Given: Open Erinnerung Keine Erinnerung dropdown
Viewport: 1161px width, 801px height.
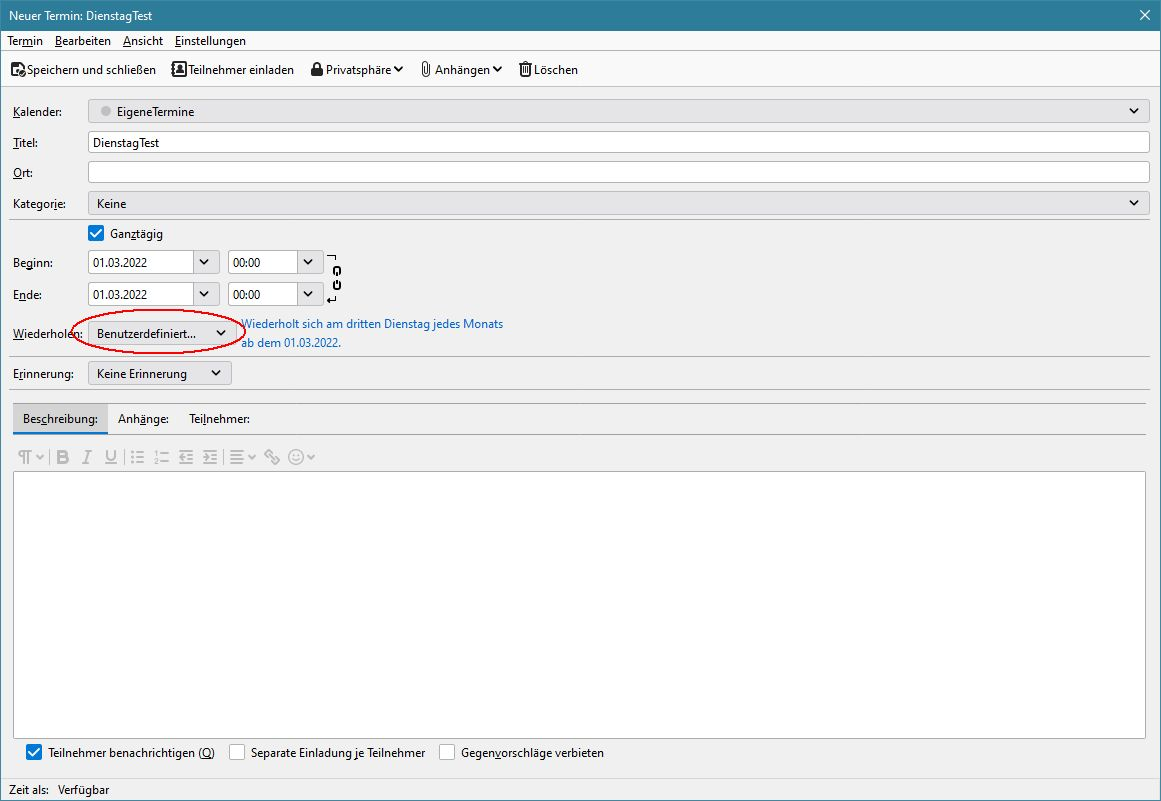Looking at the screenshot, I should click(x=159, y=373).
